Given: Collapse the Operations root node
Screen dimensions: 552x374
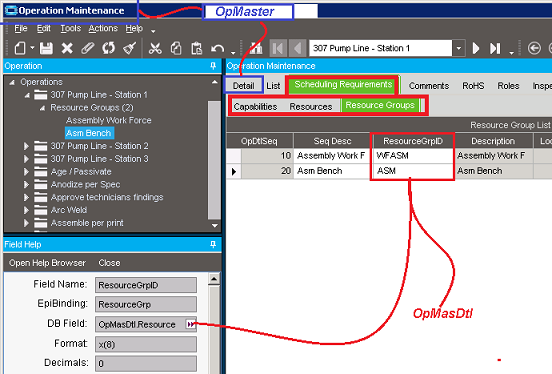Looking at the screenshot, I should (x=12, y=82).
